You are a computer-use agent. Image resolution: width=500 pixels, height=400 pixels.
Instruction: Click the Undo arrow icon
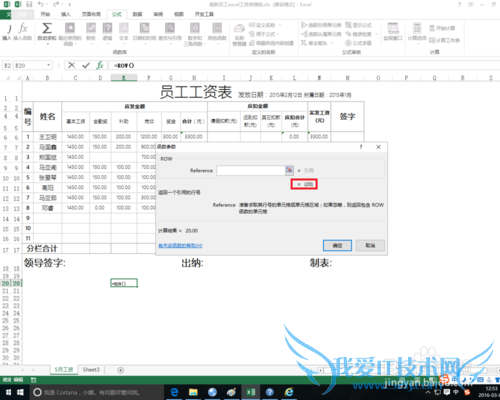click(41, 4)
